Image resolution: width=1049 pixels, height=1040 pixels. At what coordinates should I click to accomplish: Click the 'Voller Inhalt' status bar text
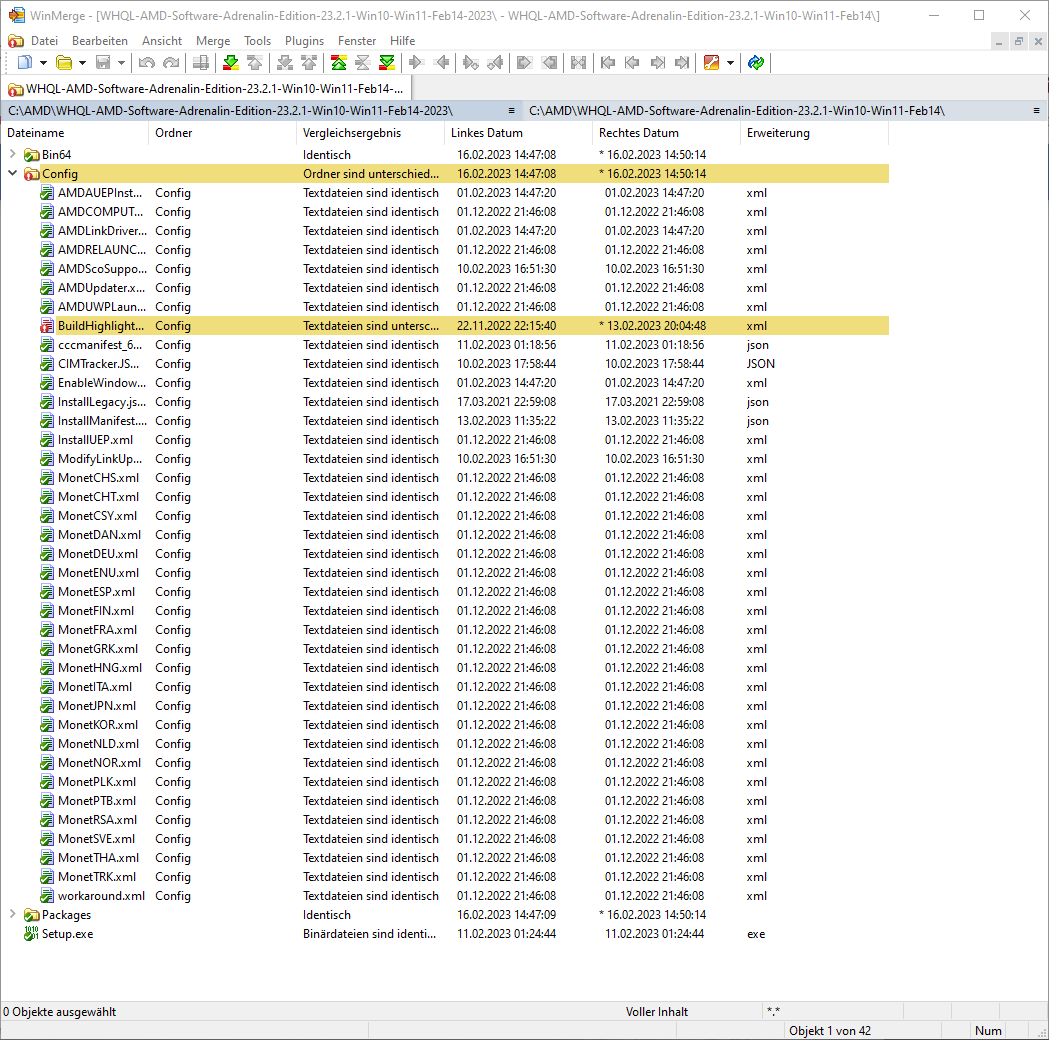point(656,1012)
